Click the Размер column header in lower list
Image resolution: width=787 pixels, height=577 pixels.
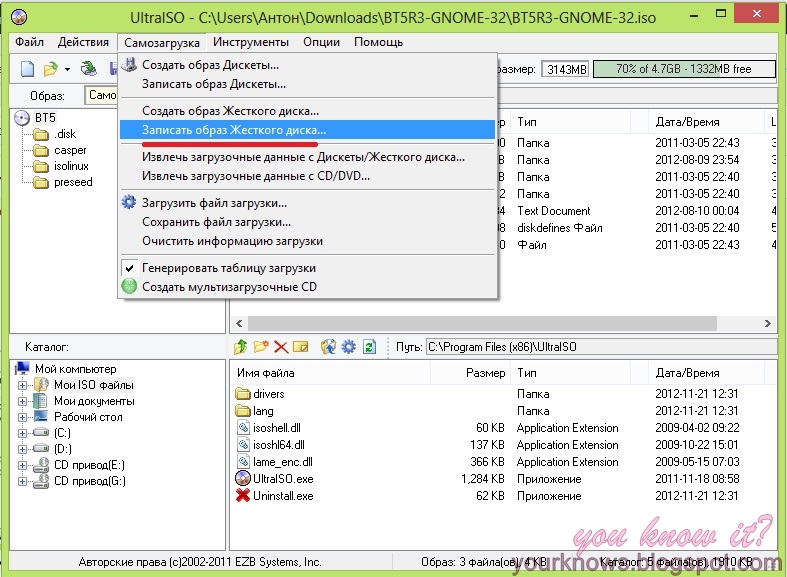click(x=471, y=373)
